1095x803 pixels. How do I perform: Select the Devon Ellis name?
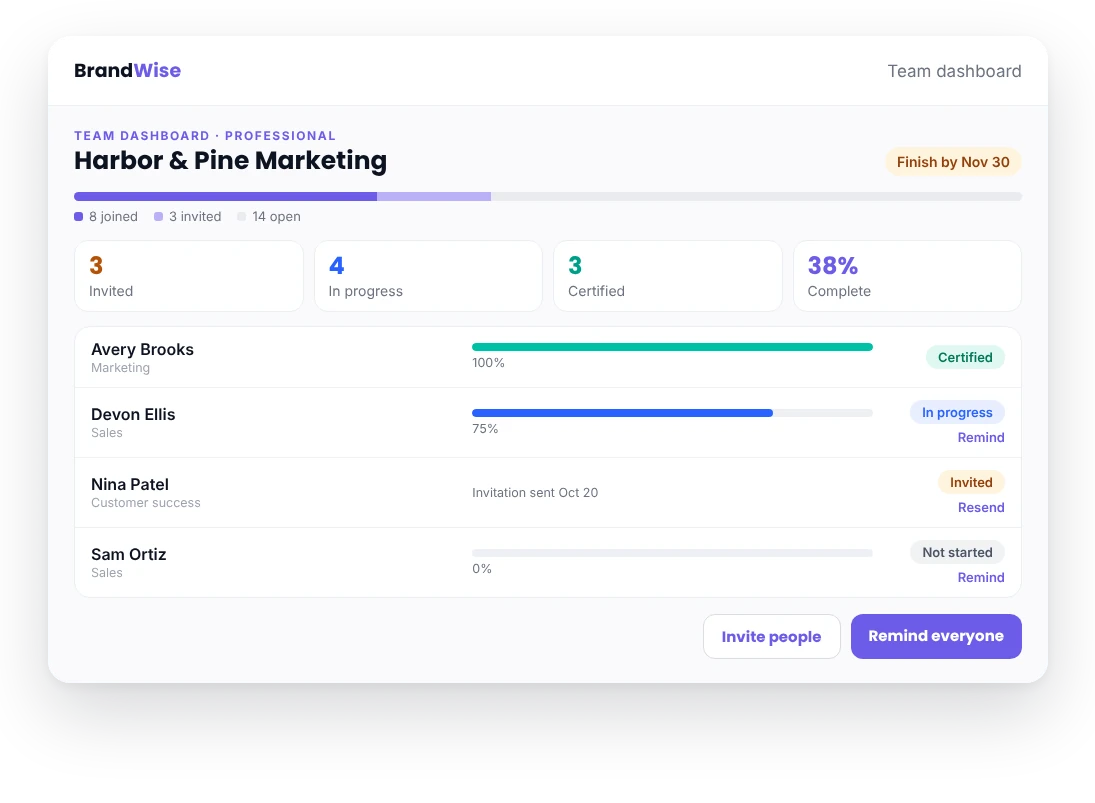click(x=133, y=414)
